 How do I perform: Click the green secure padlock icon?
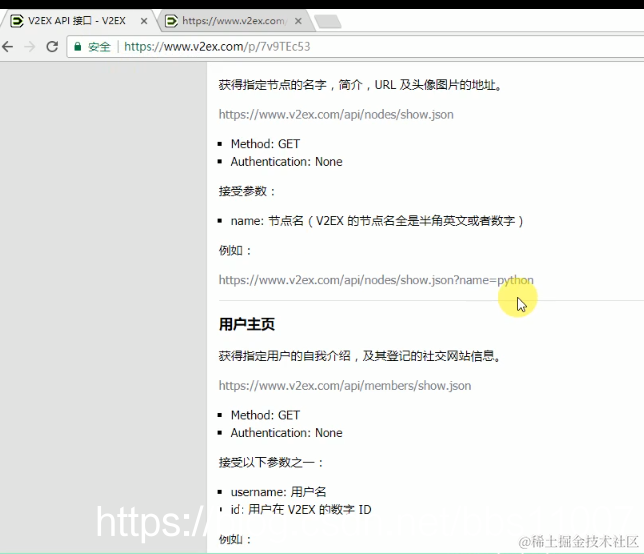pos(77,46)
